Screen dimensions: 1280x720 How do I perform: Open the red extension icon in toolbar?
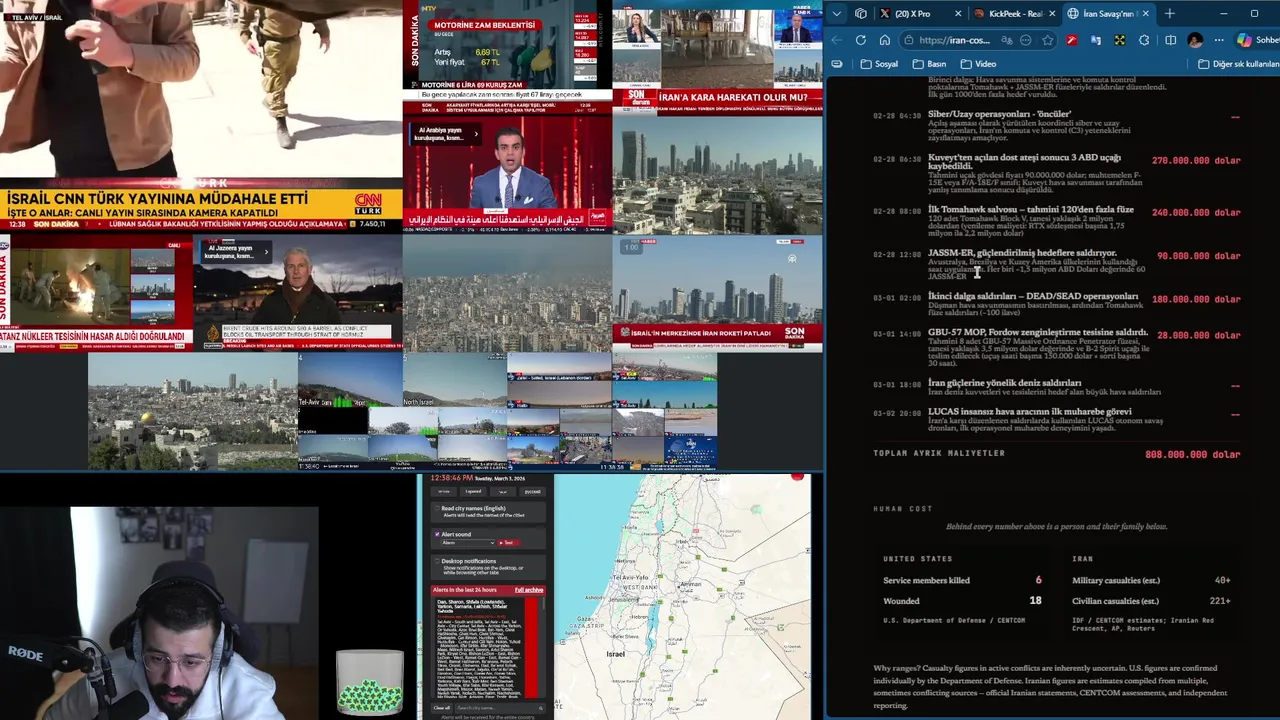(x=1072, y=40)
